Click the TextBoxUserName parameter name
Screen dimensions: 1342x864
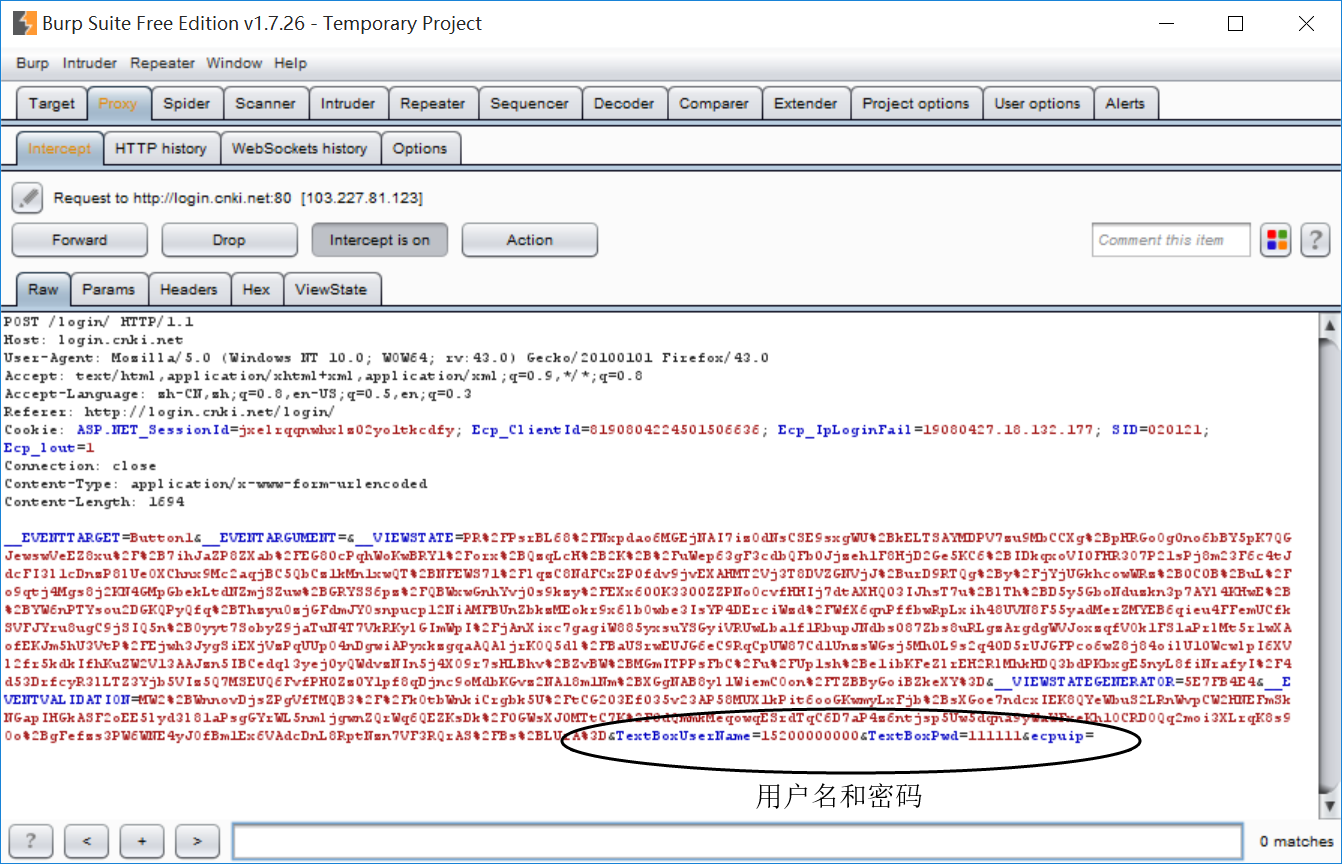pyautogui.click(x=684, y=736)
